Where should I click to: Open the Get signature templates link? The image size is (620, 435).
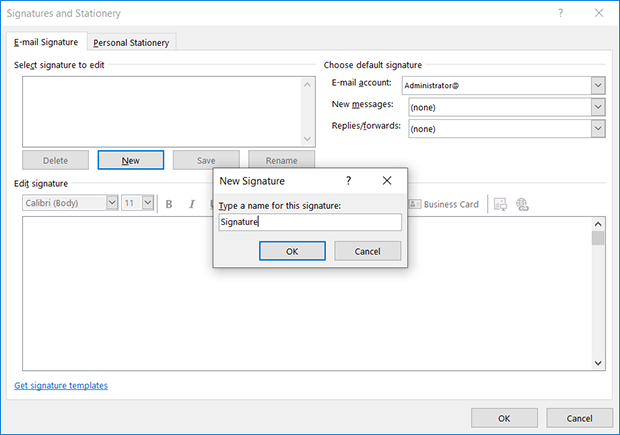[x=61, y=385]
